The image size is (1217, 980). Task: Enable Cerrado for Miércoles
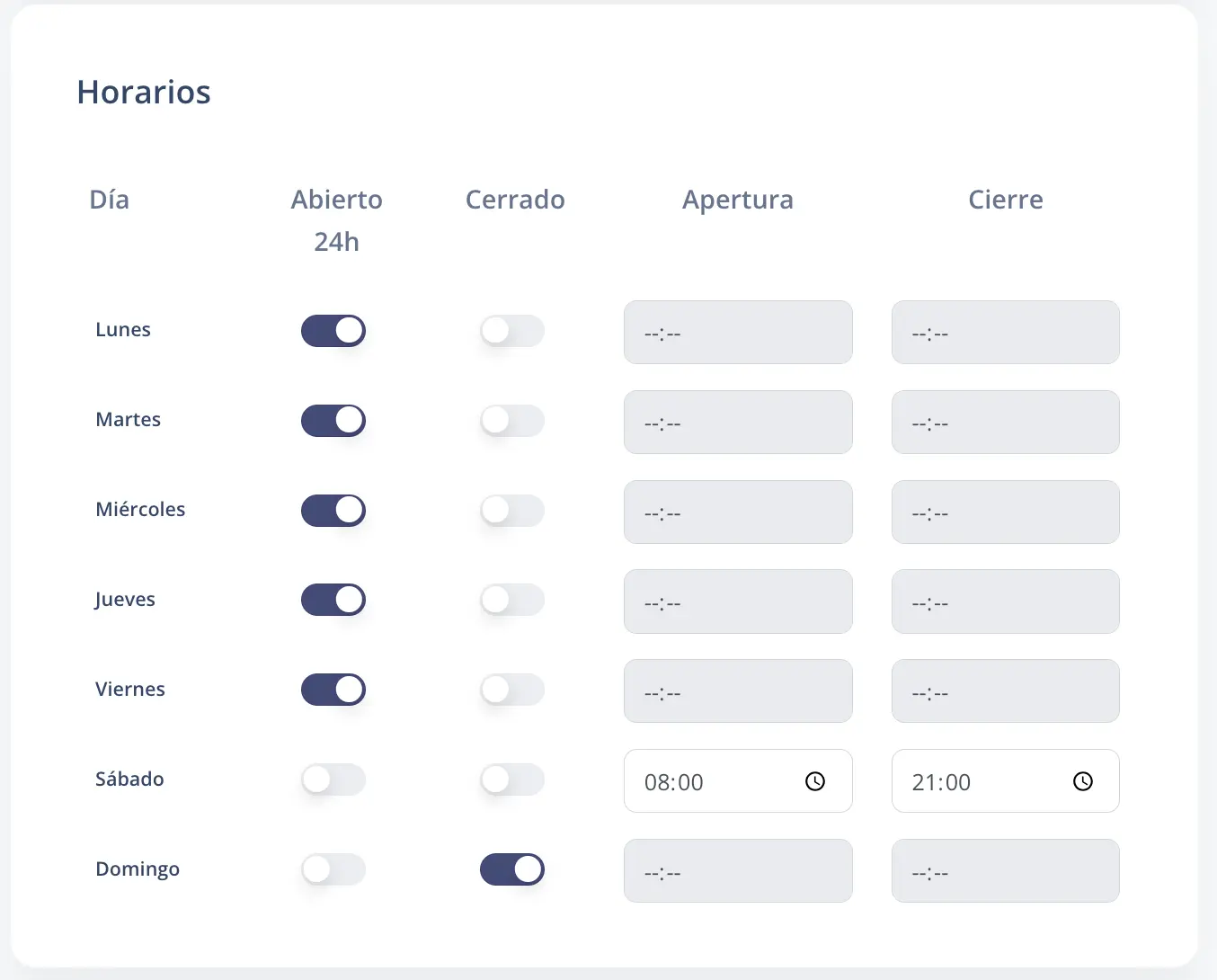(512, 510)
